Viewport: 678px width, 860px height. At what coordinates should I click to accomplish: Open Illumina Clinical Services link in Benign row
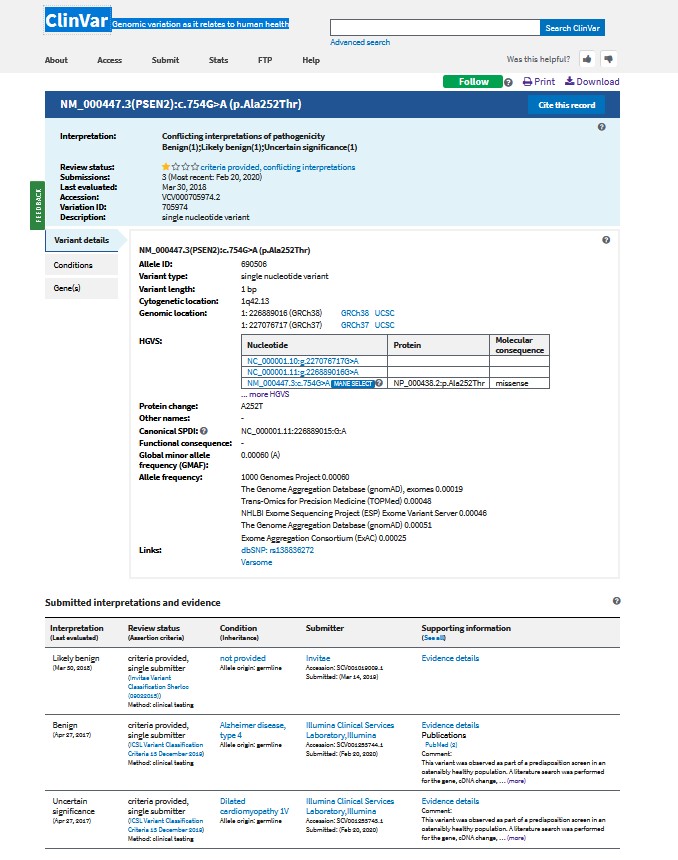click(x=350, y=730)
